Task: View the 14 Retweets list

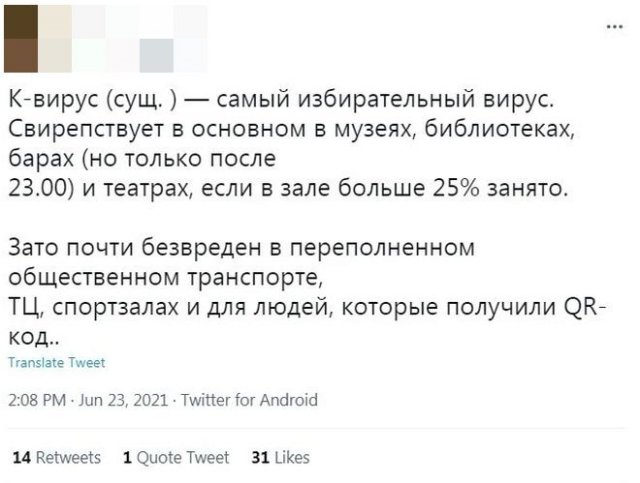Action: (56, 458)
